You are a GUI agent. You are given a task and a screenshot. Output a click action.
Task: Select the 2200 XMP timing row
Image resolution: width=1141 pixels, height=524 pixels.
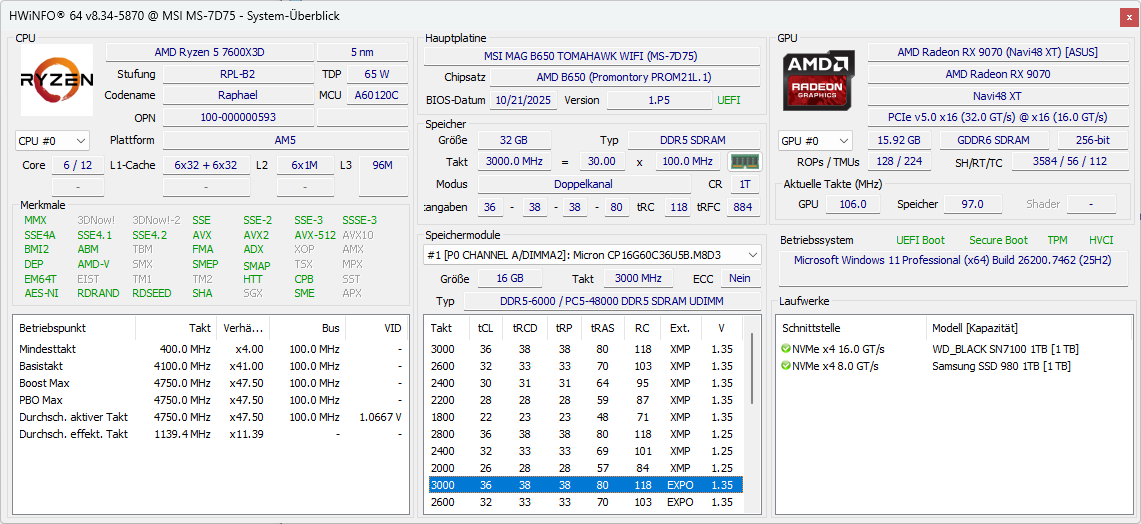click(584, 400)
